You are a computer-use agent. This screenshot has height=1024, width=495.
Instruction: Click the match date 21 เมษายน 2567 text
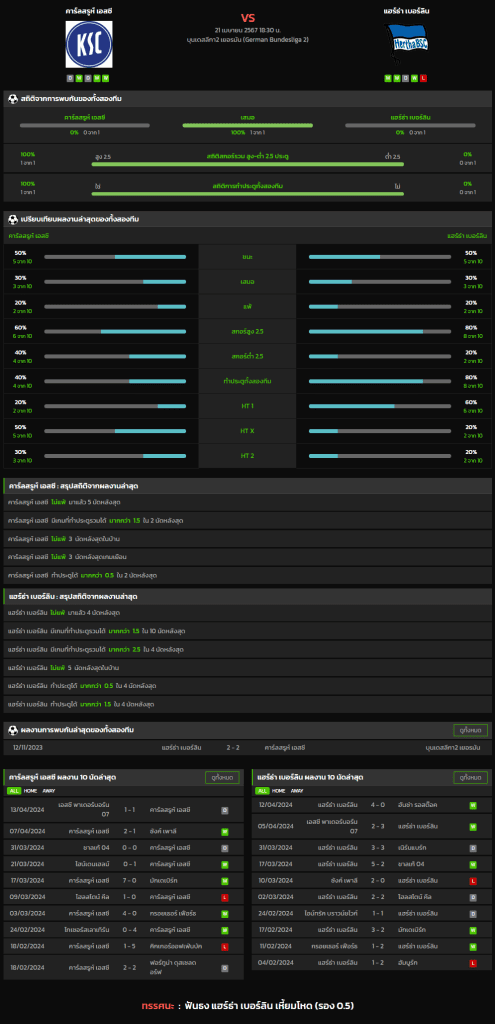248,30
